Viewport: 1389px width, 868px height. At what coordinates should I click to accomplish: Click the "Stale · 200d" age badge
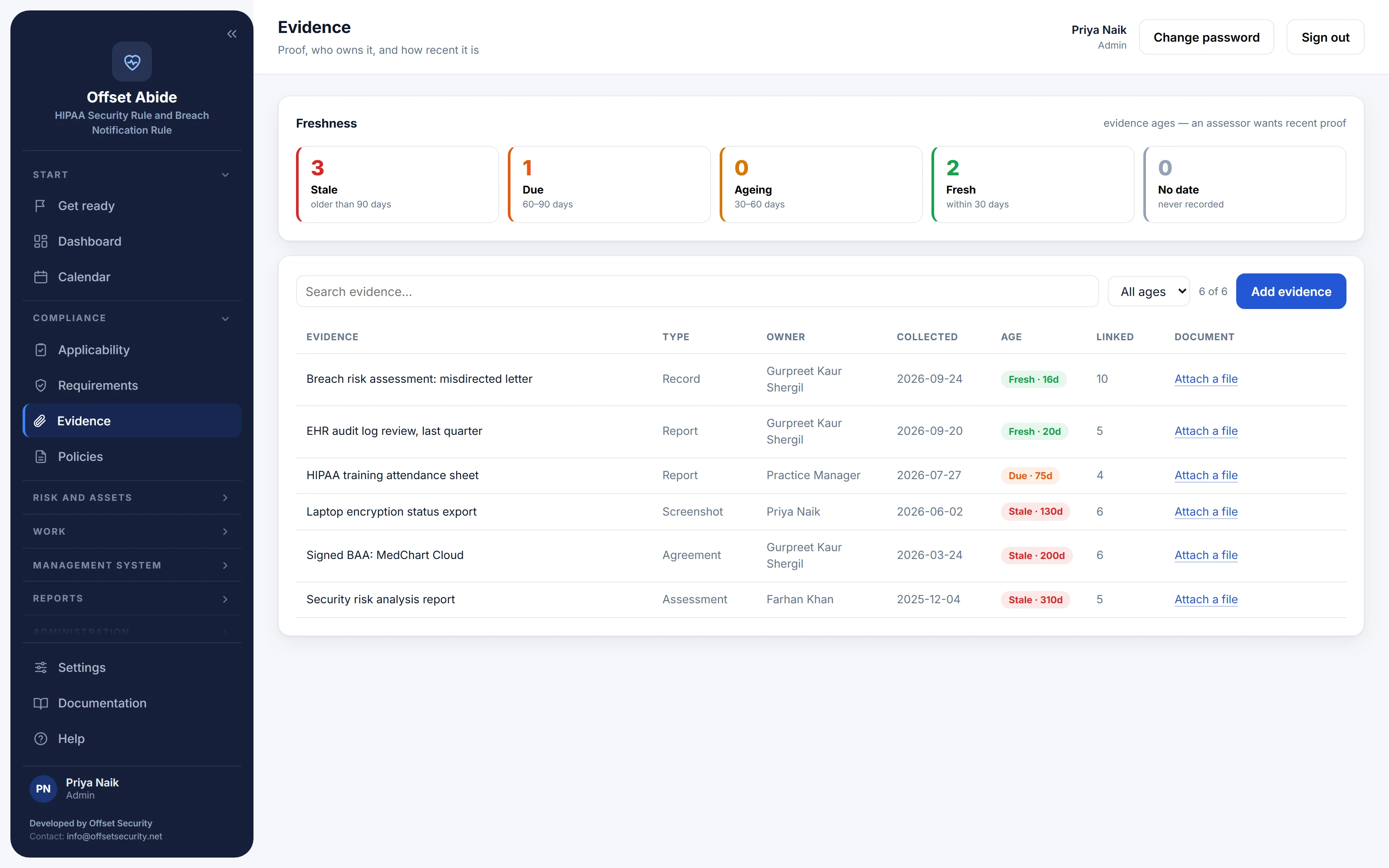[x=1036, y=555]
